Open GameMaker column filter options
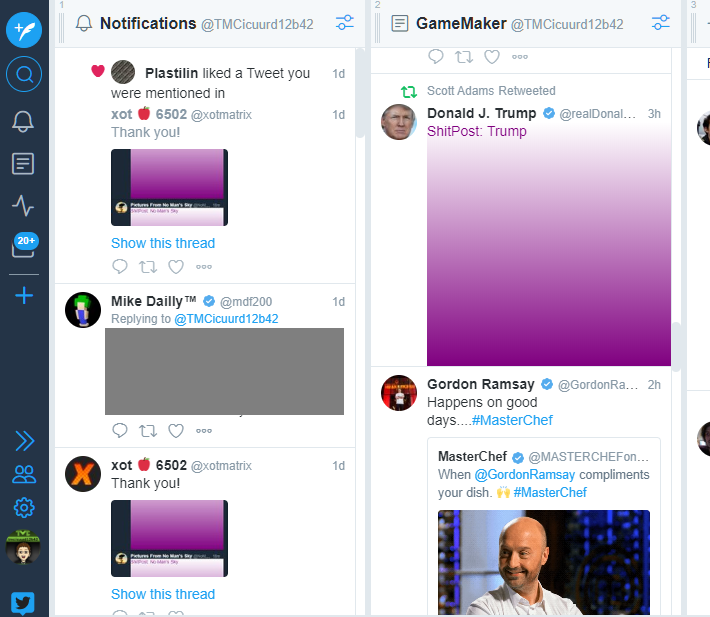Screen dimensions: 710x617 pos(661,23)
